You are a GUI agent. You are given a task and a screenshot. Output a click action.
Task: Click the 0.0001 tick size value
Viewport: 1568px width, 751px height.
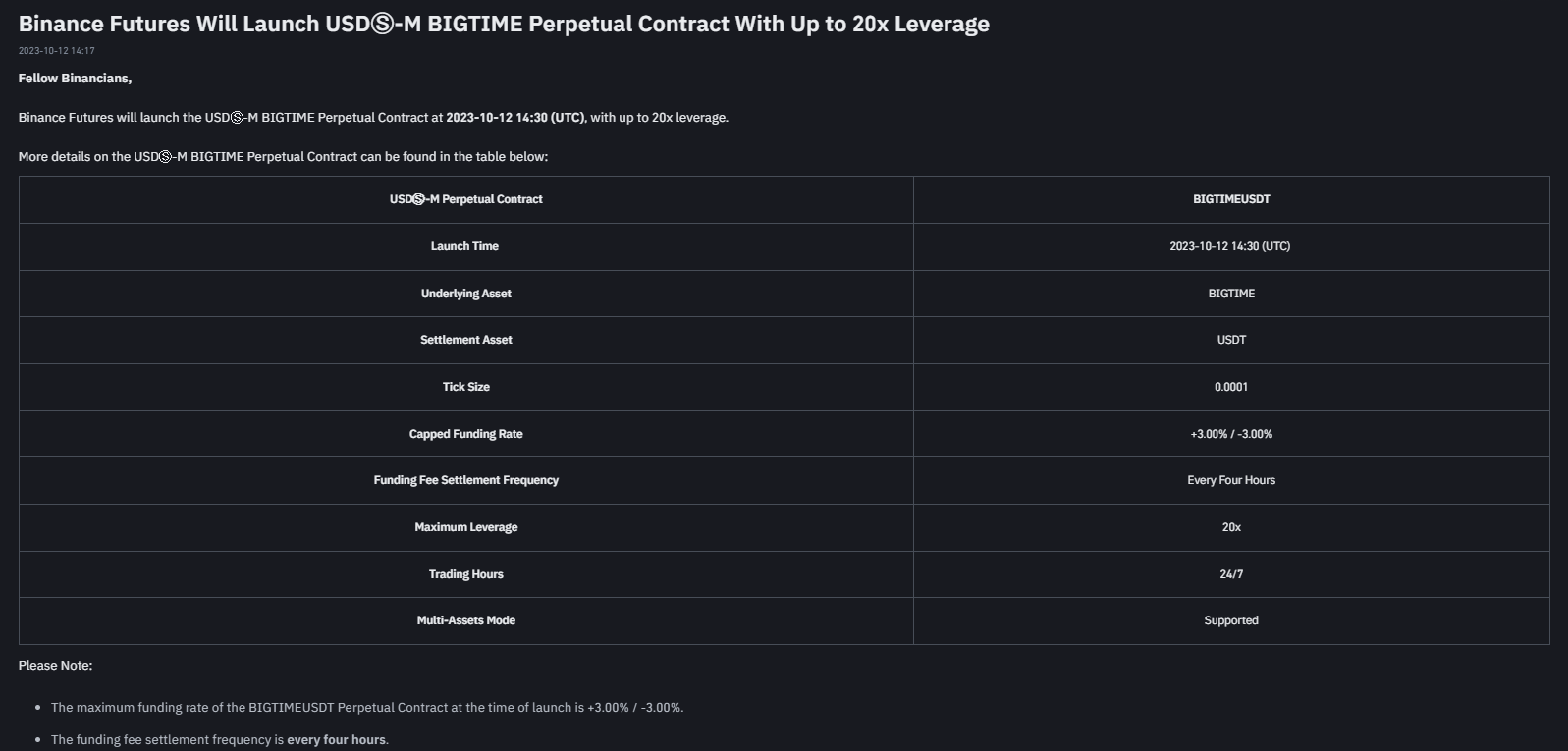(1231, 387)
